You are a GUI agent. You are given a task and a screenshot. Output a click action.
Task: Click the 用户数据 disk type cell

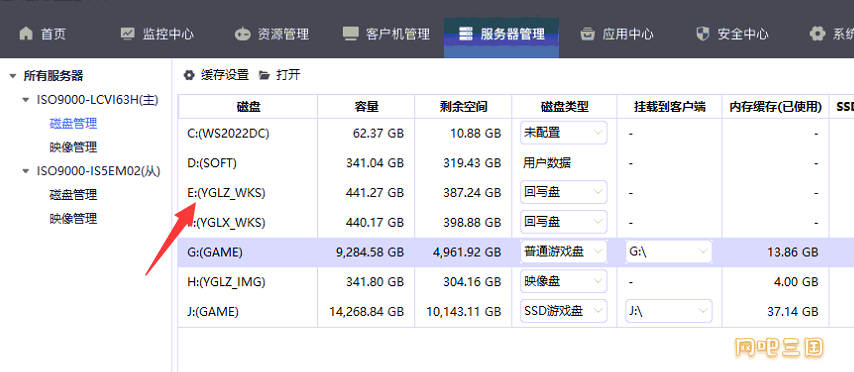pyautogui.click(x=547, y=163)
